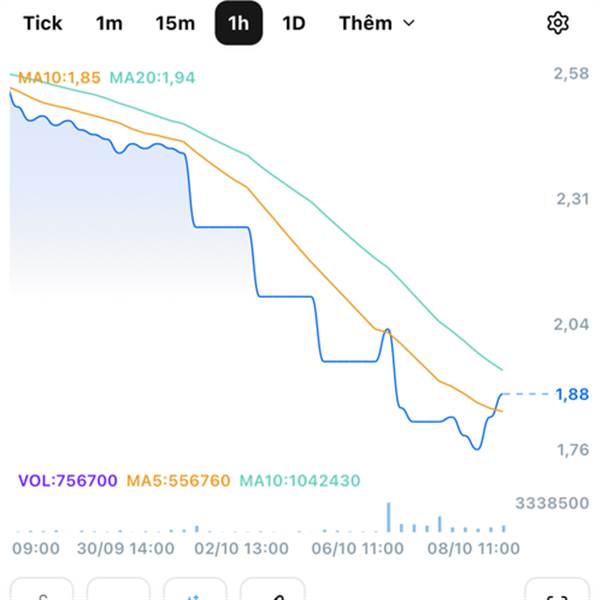Click the MA20:1,94 indicator label

[x=153, y=76]
